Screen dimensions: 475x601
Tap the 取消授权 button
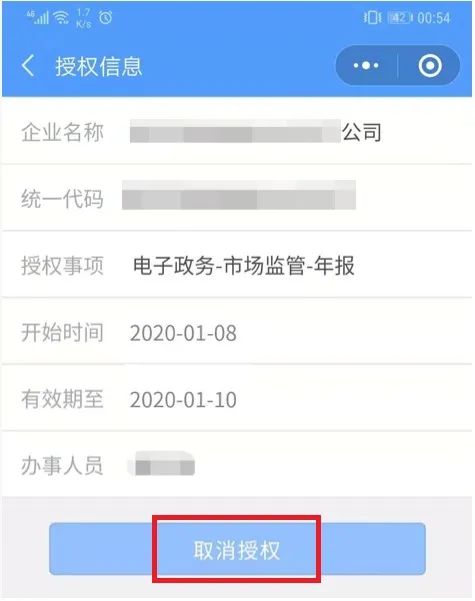[x=237, y=549]
